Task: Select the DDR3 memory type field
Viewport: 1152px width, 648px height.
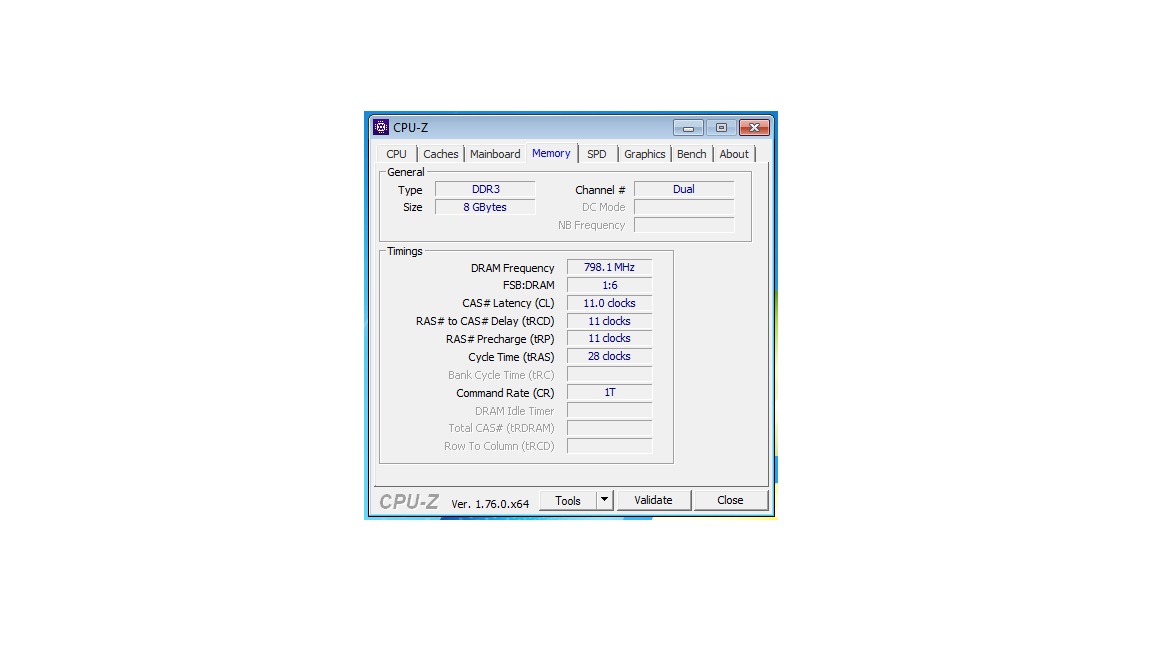Action: pos(486,190)
